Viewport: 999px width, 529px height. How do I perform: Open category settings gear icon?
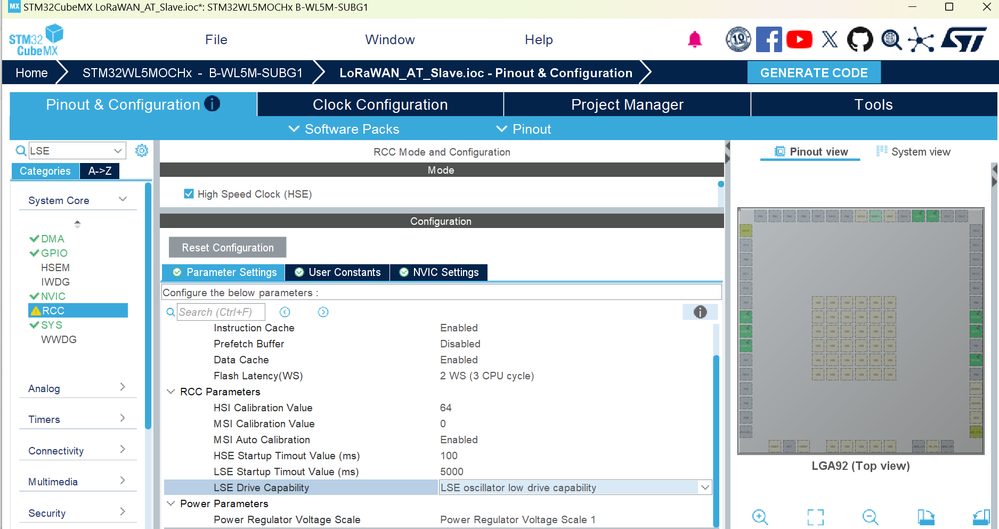point(141,150)
